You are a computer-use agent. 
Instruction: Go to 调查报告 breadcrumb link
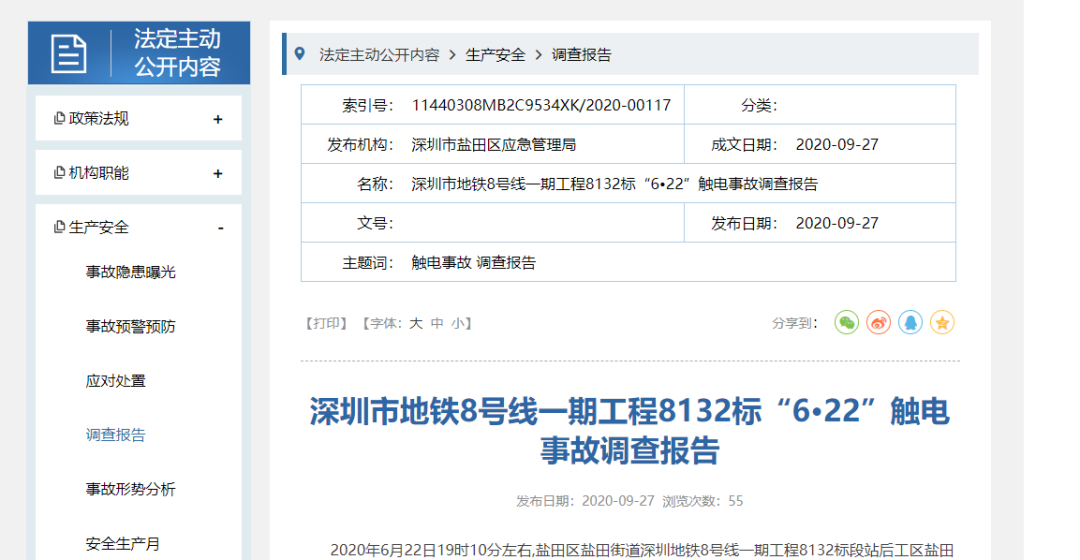(581, 55)
